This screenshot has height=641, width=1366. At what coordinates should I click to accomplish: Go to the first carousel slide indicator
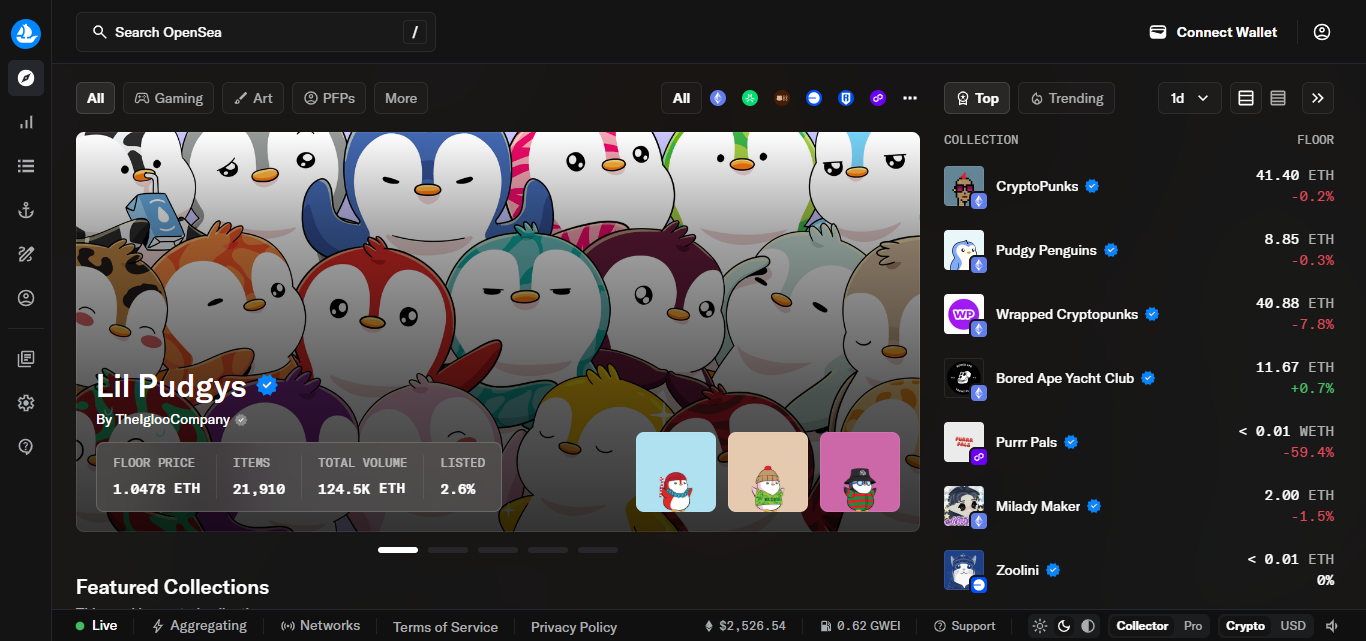(x=398, y=550)
